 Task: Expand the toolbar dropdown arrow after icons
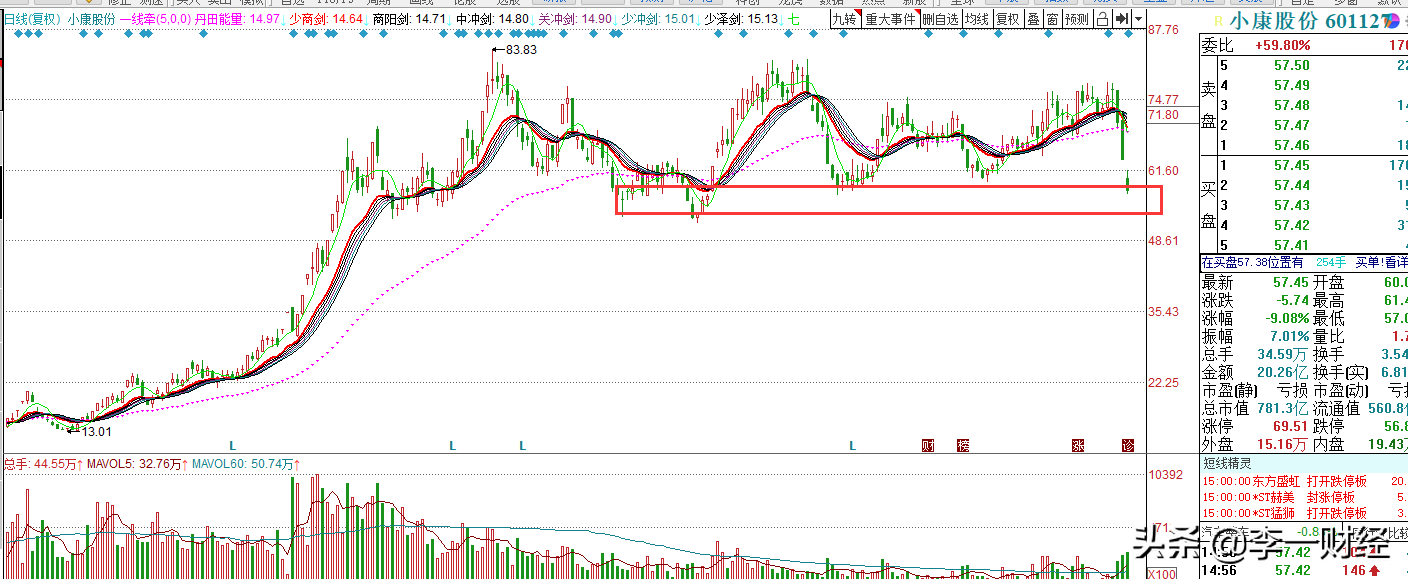click(x=1138, y=19)
